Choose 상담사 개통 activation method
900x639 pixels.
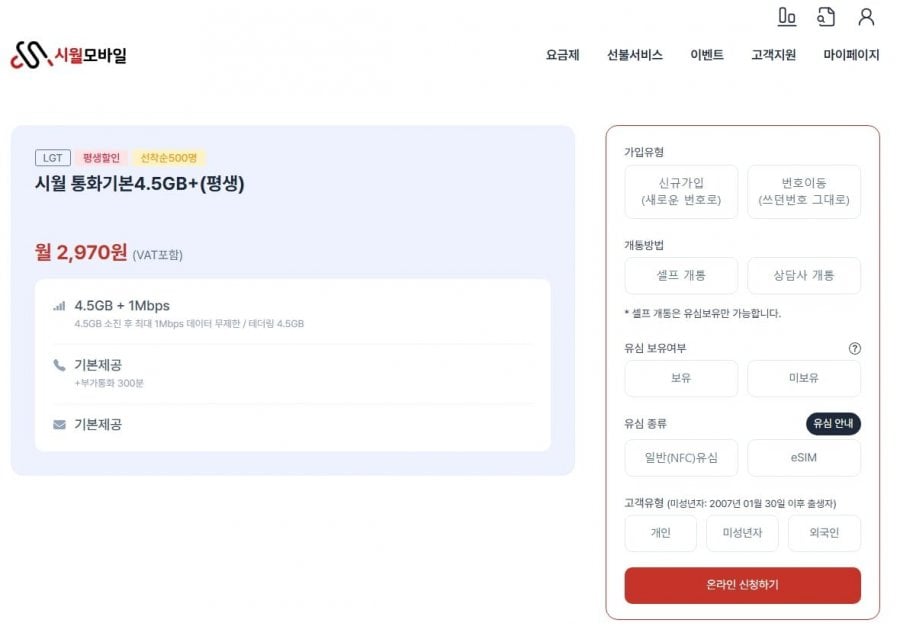[804, 276]
